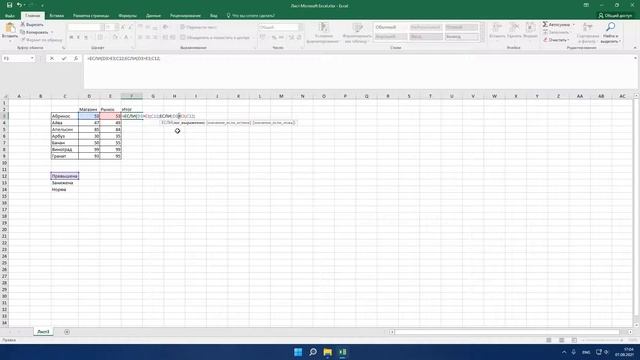Toggle italic formatting
Image resolution: width=640 pixels, height=360 pixels.
[x=78, y=37]
